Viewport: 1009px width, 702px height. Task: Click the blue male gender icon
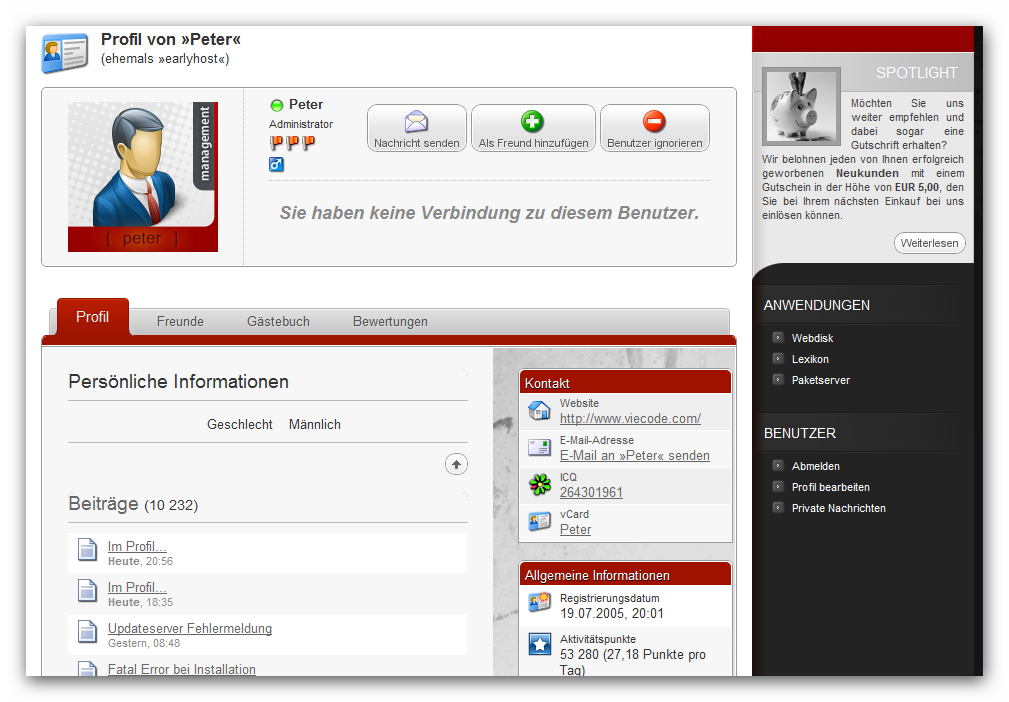click(x=277, y=164)
